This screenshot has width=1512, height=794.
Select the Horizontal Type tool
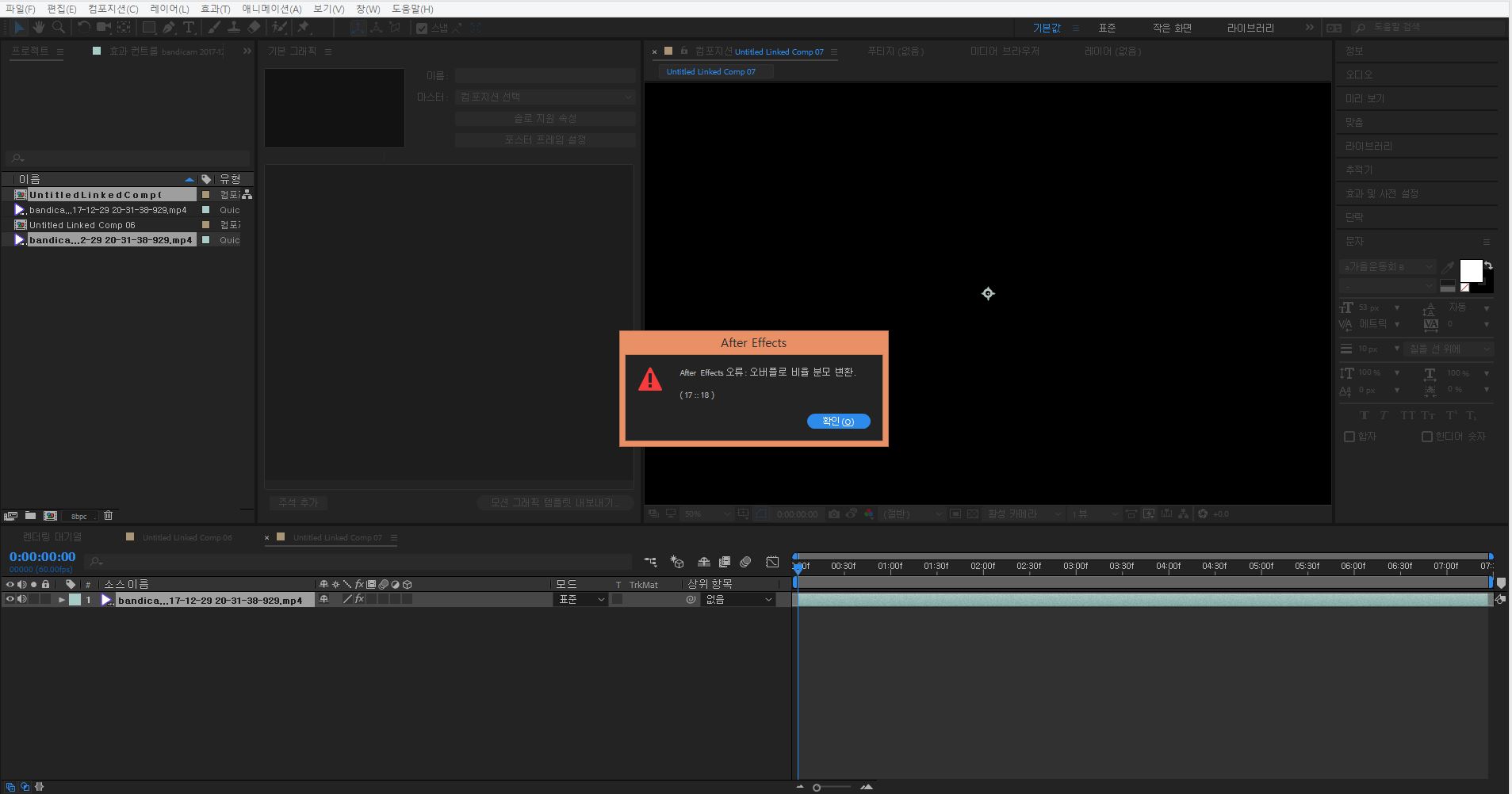[x=189, y=28]
